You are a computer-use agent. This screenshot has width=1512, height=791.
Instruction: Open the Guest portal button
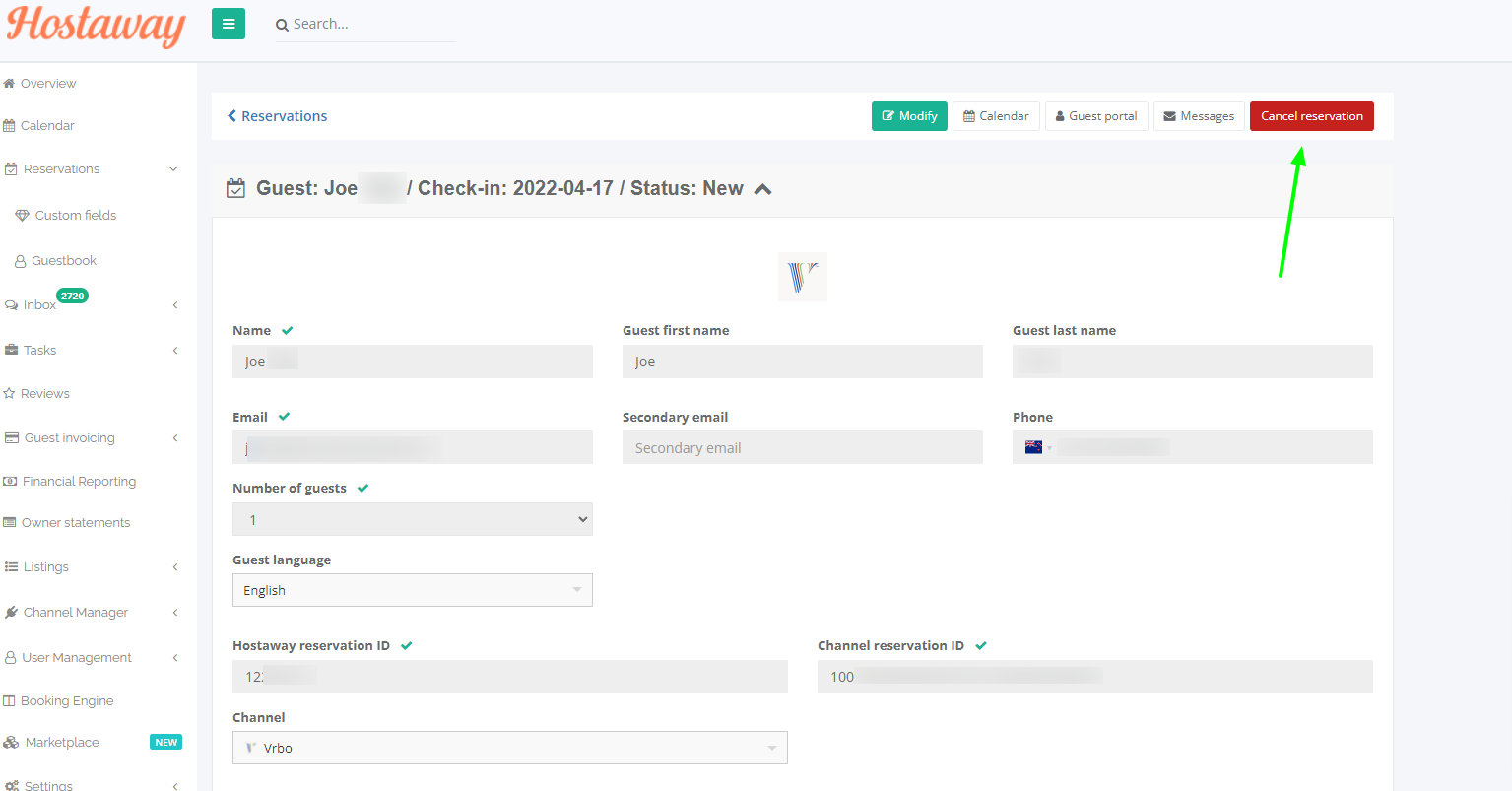click(x=1096, y=116)
